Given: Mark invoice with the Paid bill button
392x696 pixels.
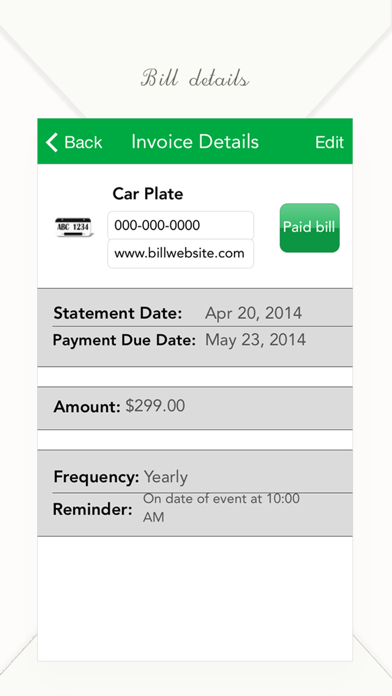Looking at the screenshot, I should [309, 228].
